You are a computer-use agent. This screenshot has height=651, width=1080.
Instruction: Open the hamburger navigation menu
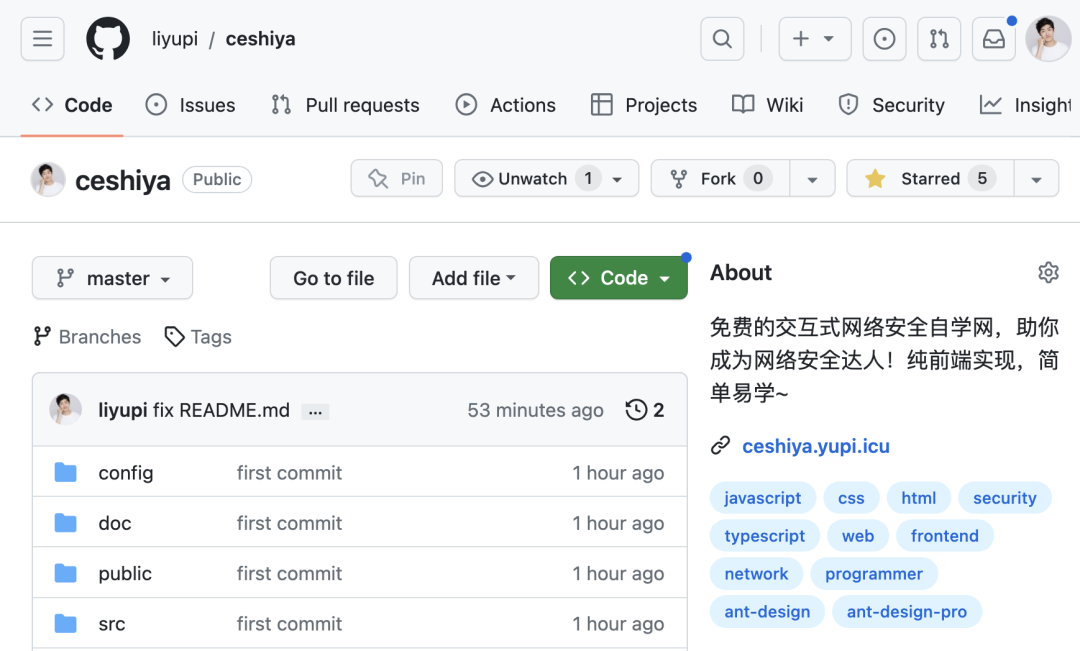(x=42, y=39)
